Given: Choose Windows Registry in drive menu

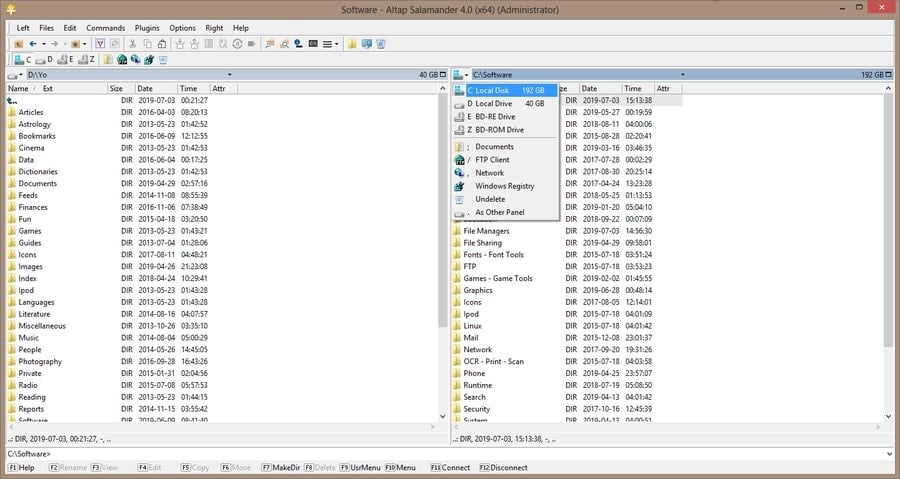Looking at the screenshot, I should pyautogui.click(x=506, y=186).
